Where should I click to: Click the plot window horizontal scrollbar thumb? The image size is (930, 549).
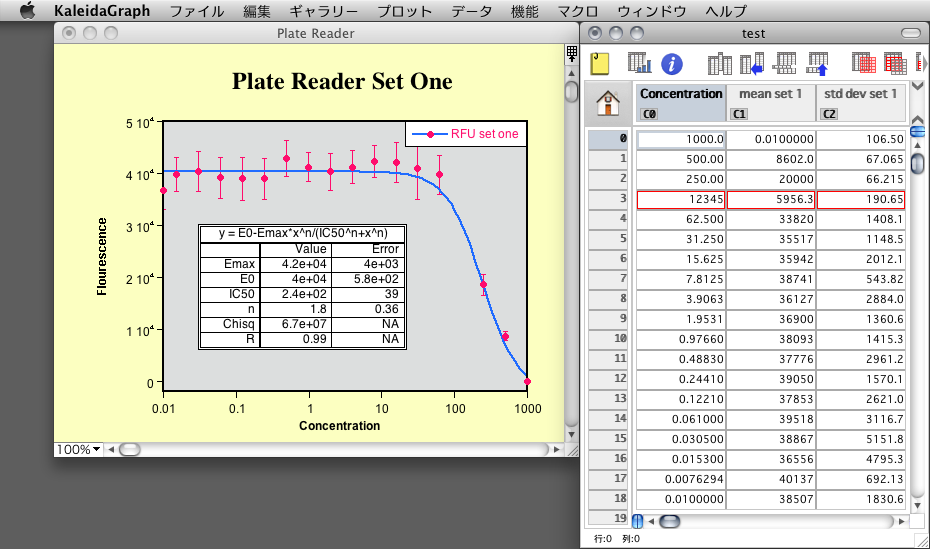click(130, 449)
